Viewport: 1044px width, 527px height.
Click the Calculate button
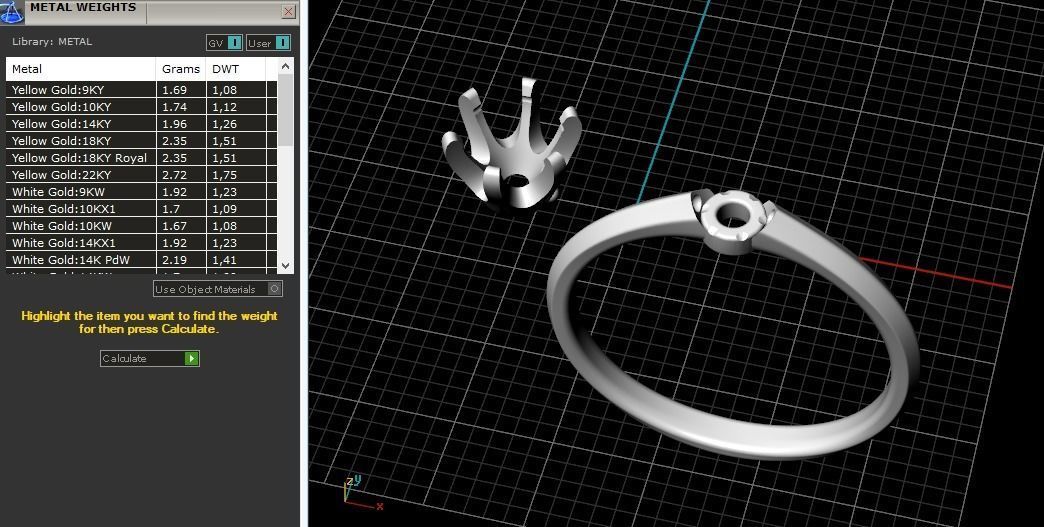tap(150, 358)
